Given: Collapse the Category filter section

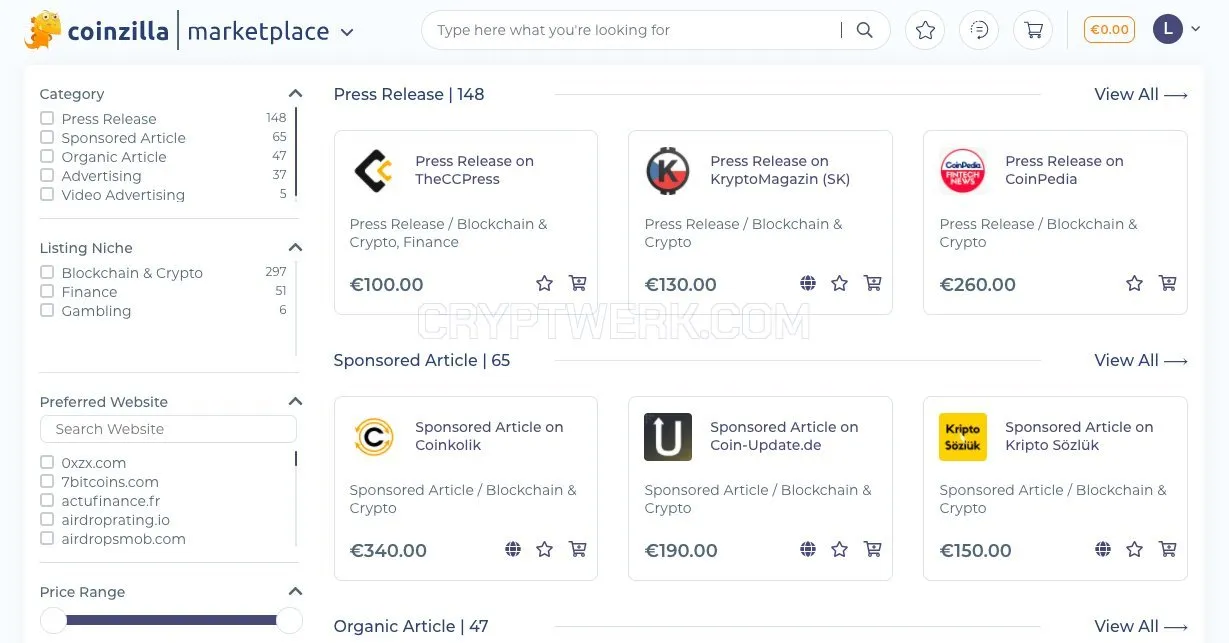Looking at the screenshot, I should (x=295, y=93).
